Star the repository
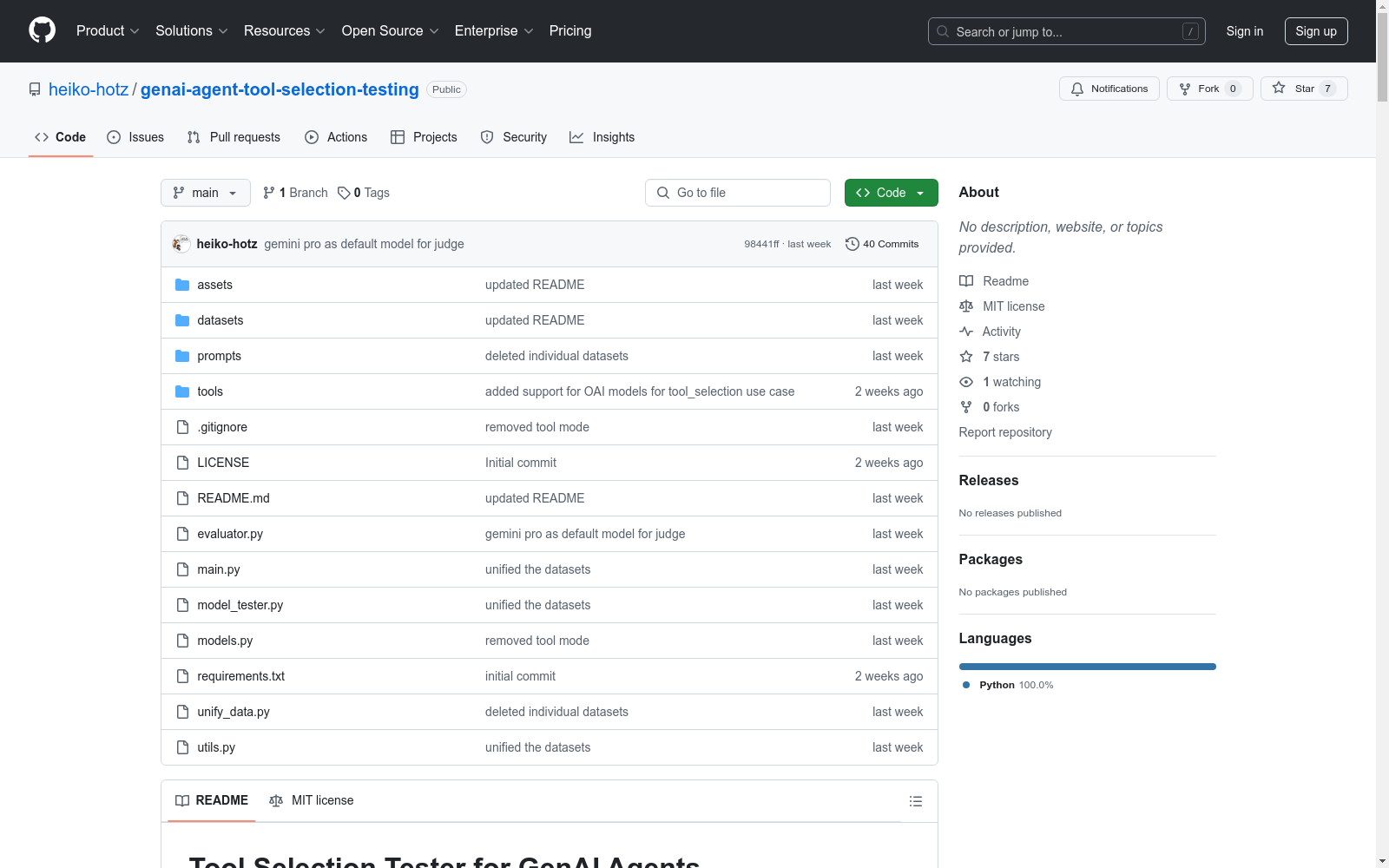The image size is (1389, 868). click(x=1304, y=89)
